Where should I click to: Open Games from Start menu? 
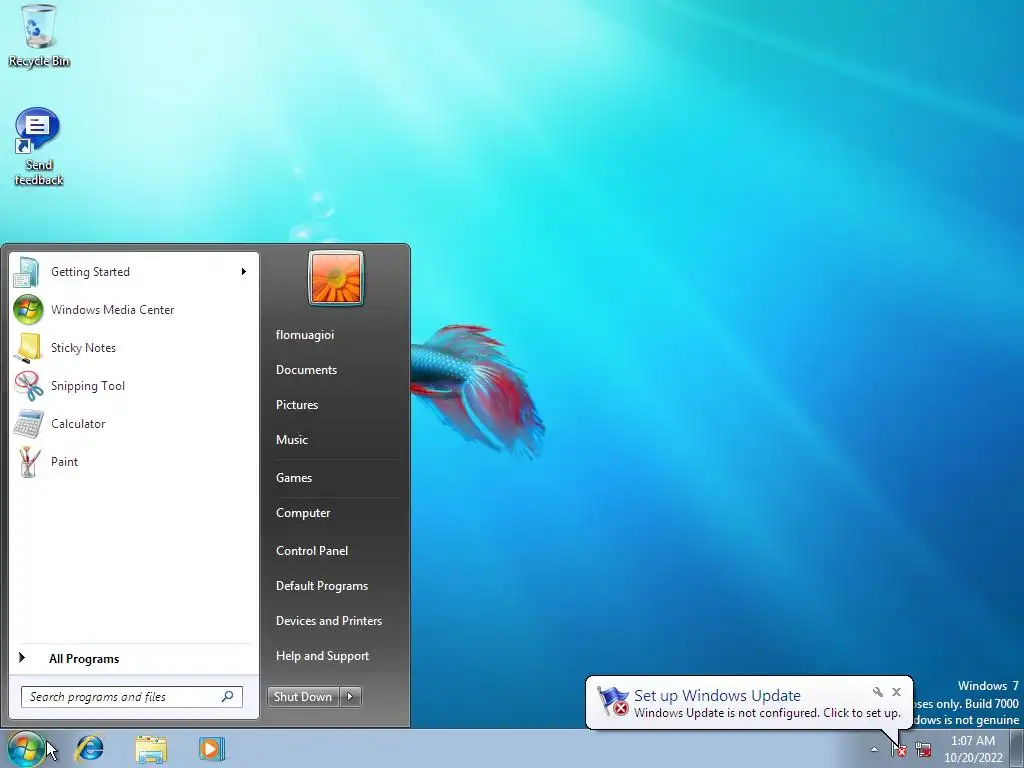click(294, 478)
